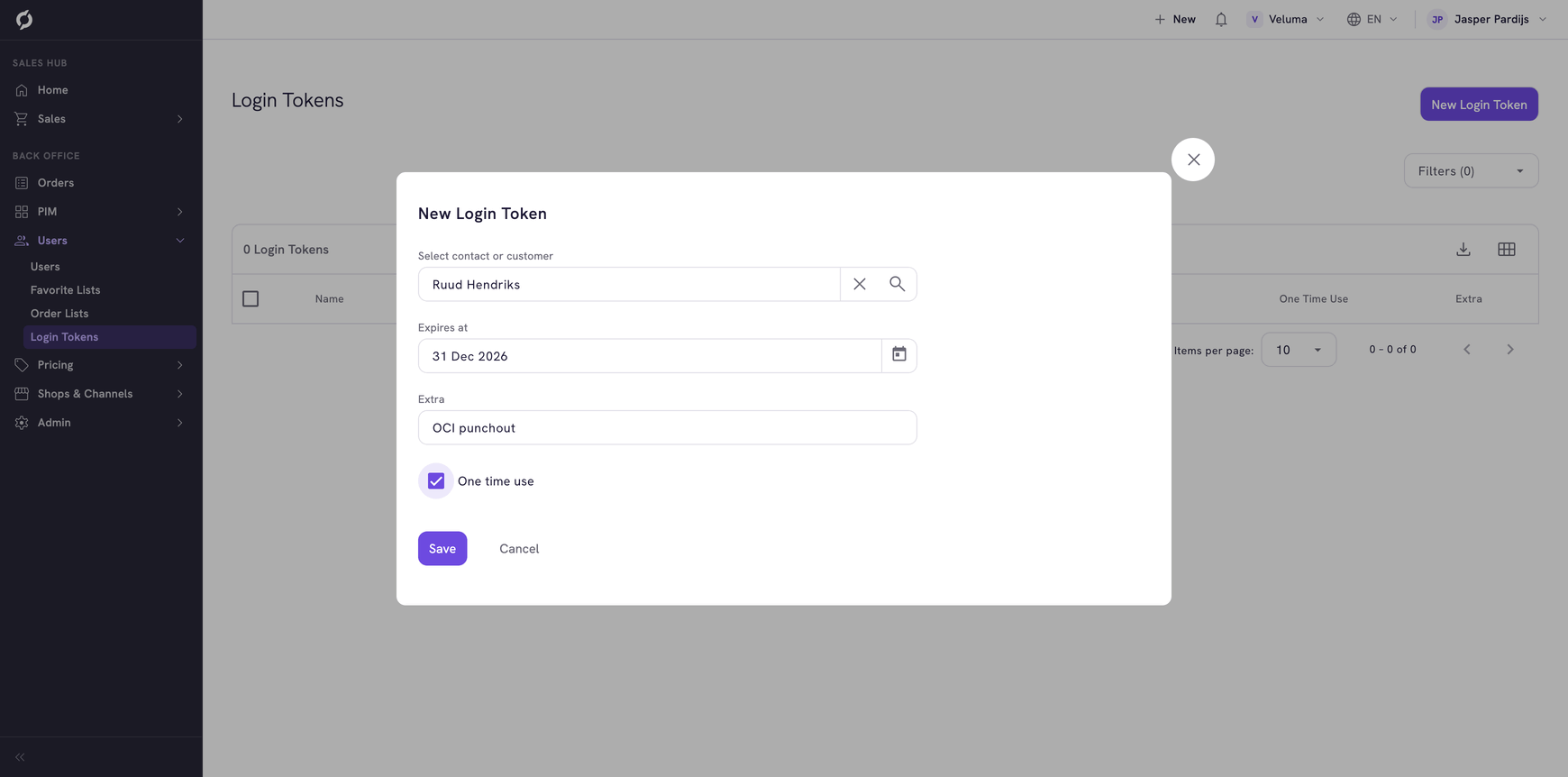Select Login Tokens in the sidebar

point(110,337)
